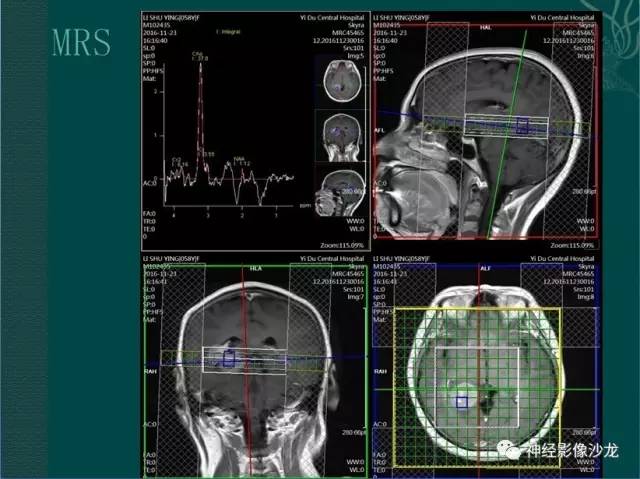
Task: Select the coronal brain thumbnail in spectrum panel
Action: [x=342, y=136]
